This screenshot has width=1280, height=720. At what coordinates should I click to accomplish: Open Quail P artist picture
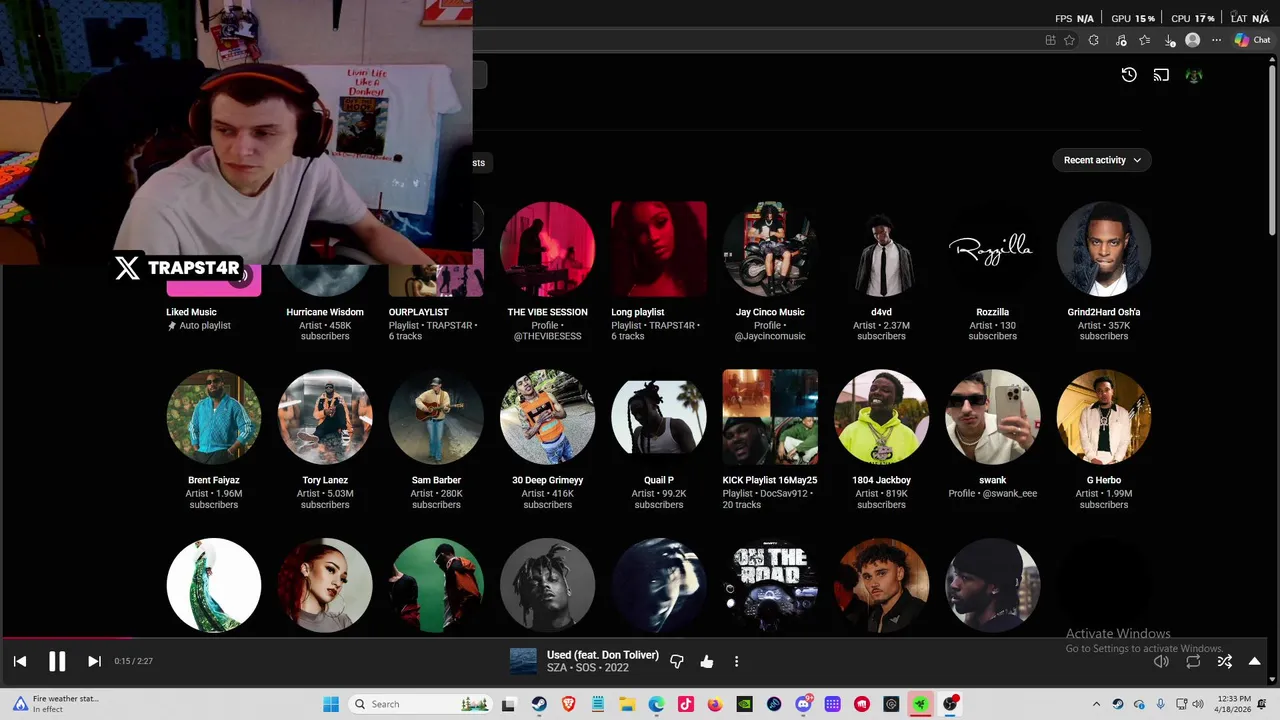point(659,417)
